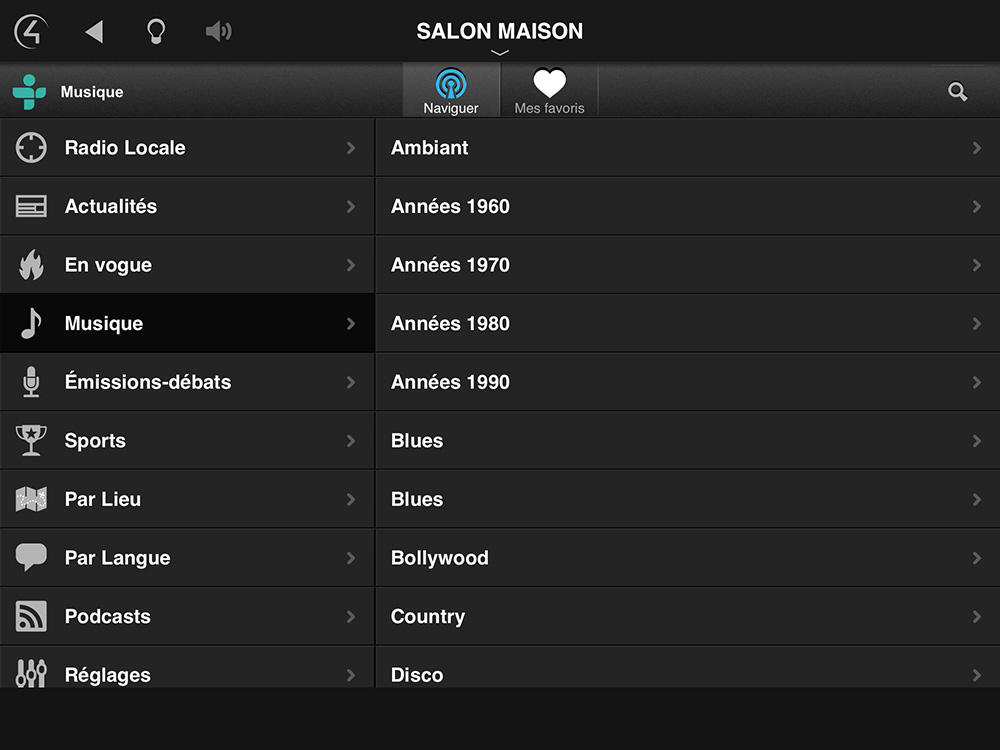This screenshot has width=1000, height=750.
Task: Tap the Control4 home logo icon
Action: coord(31,31)
